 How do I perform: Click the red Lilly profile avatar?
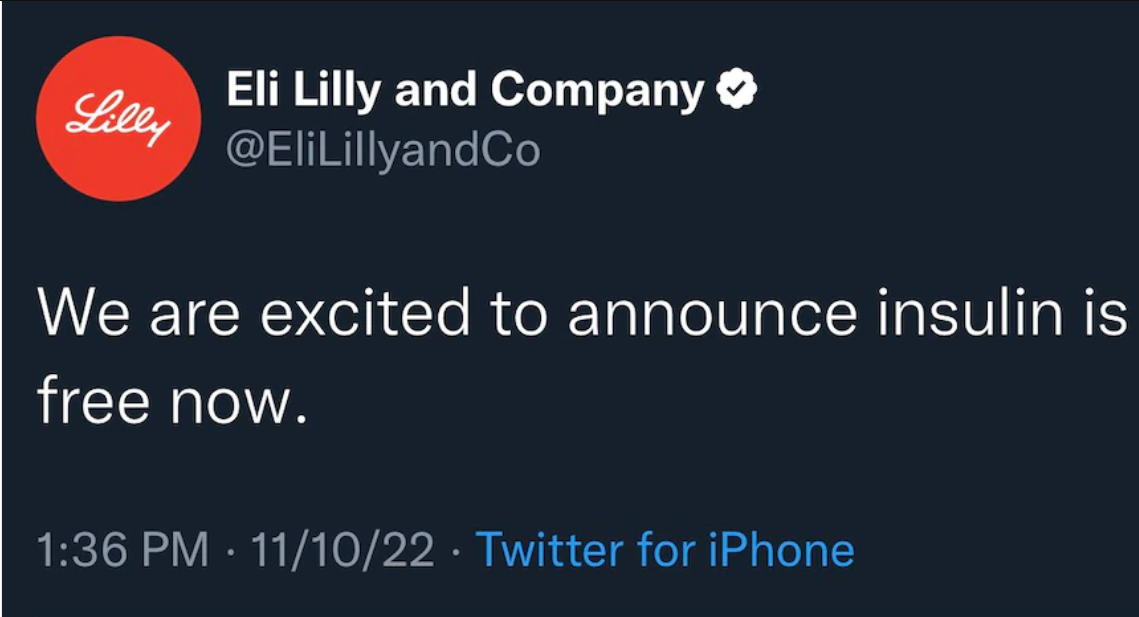point(118,119)
